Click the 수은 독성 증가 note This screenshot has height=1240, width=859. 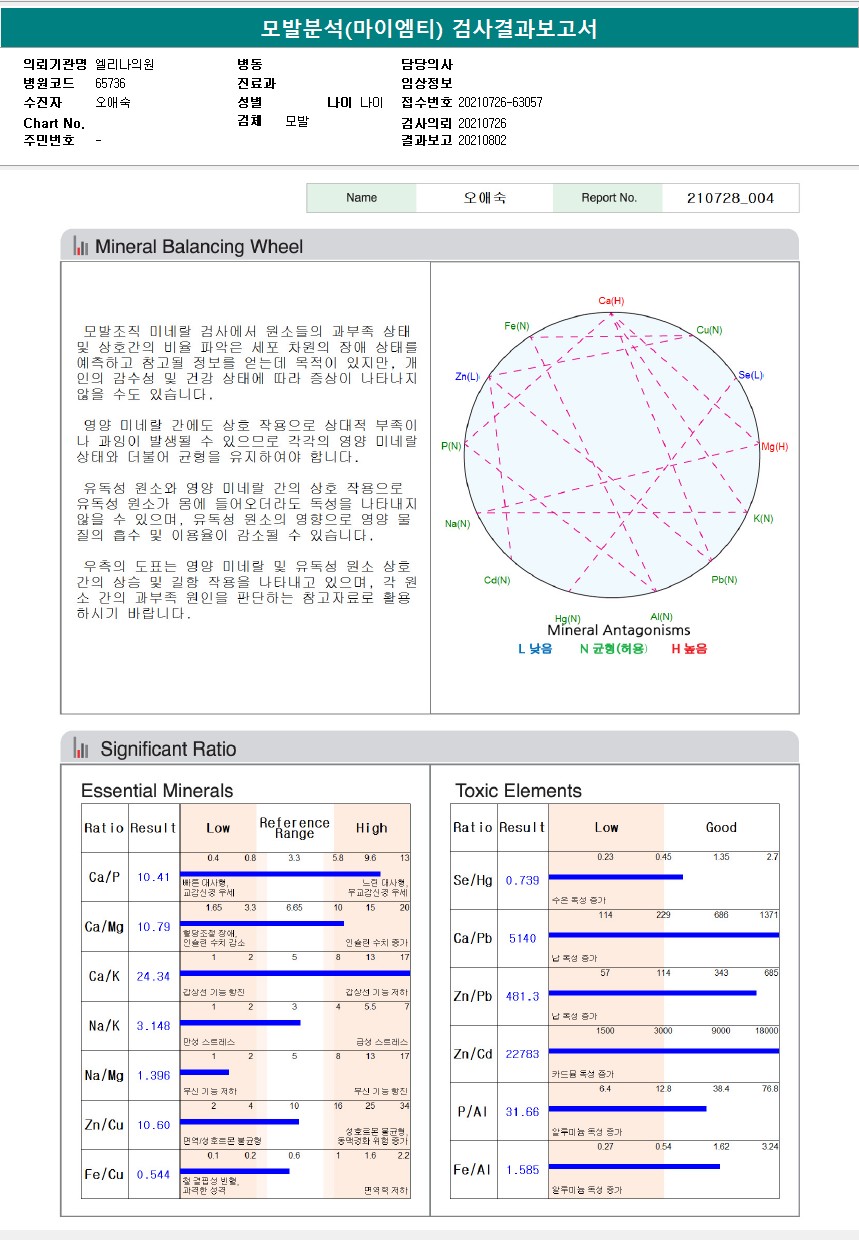tap(579, 900)
